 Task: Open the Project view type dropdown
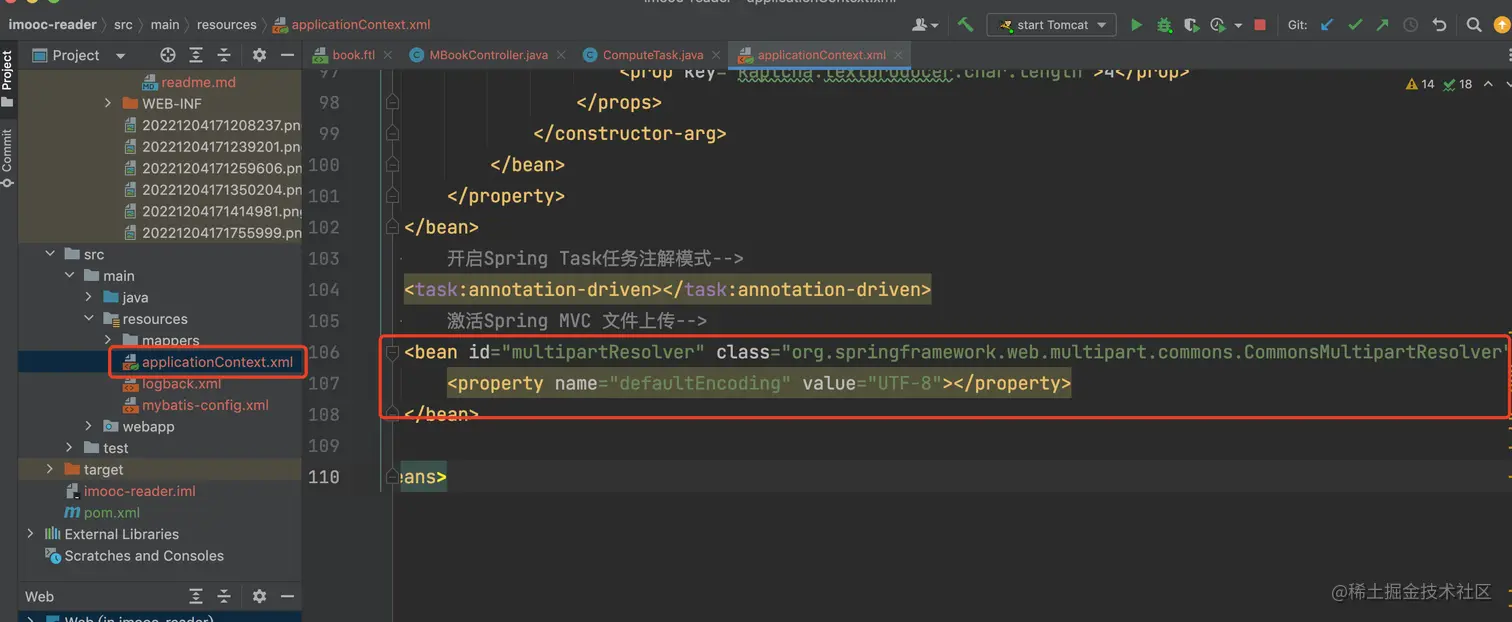120,55
